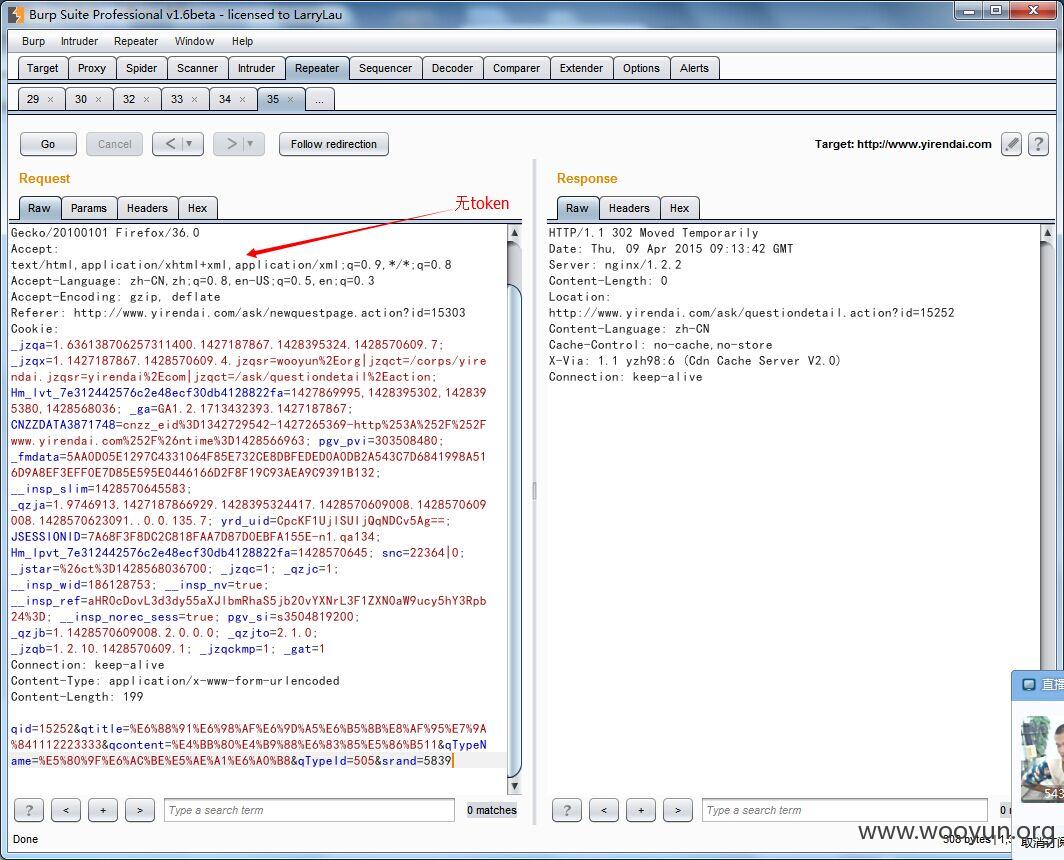1064x860 pixels.
Task: Go back to previous request in history
Action: point(170,144)
